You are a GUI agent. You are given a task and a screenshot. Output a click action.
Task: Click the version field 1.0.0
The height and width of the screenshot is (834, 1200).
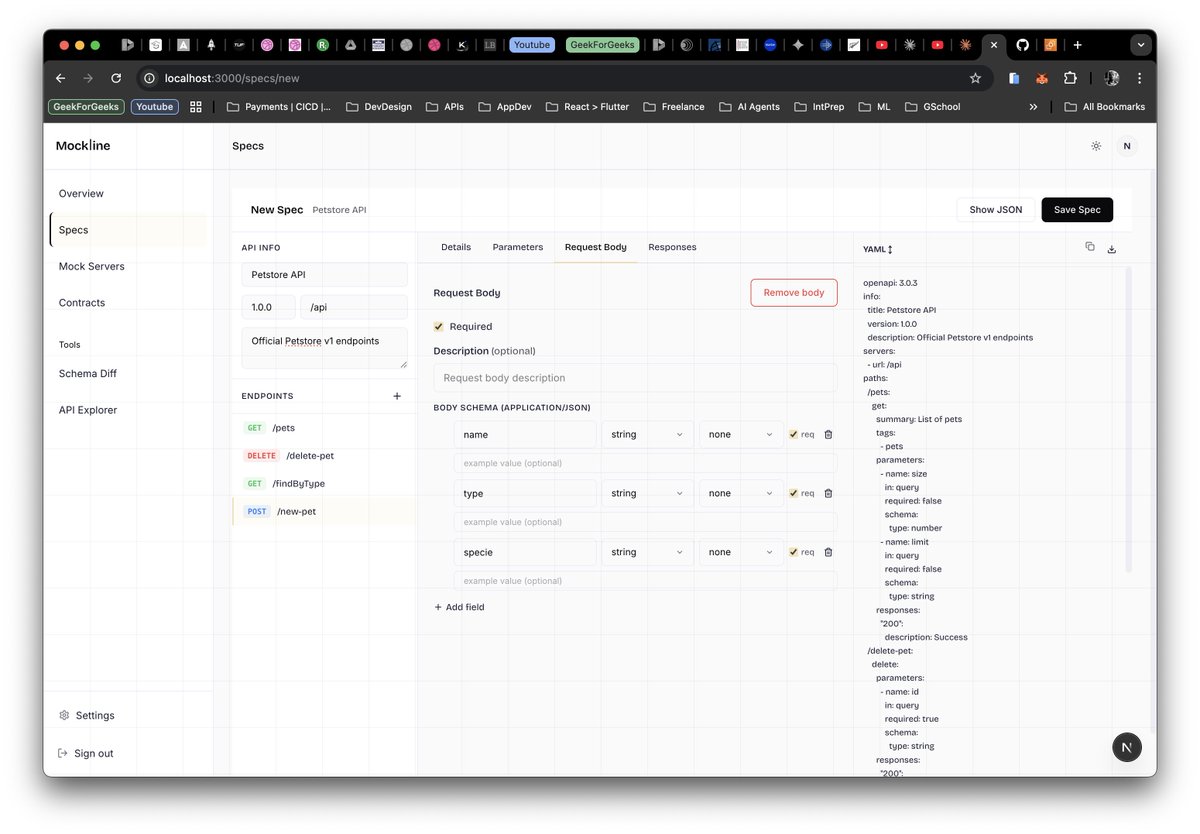(269, 307)
